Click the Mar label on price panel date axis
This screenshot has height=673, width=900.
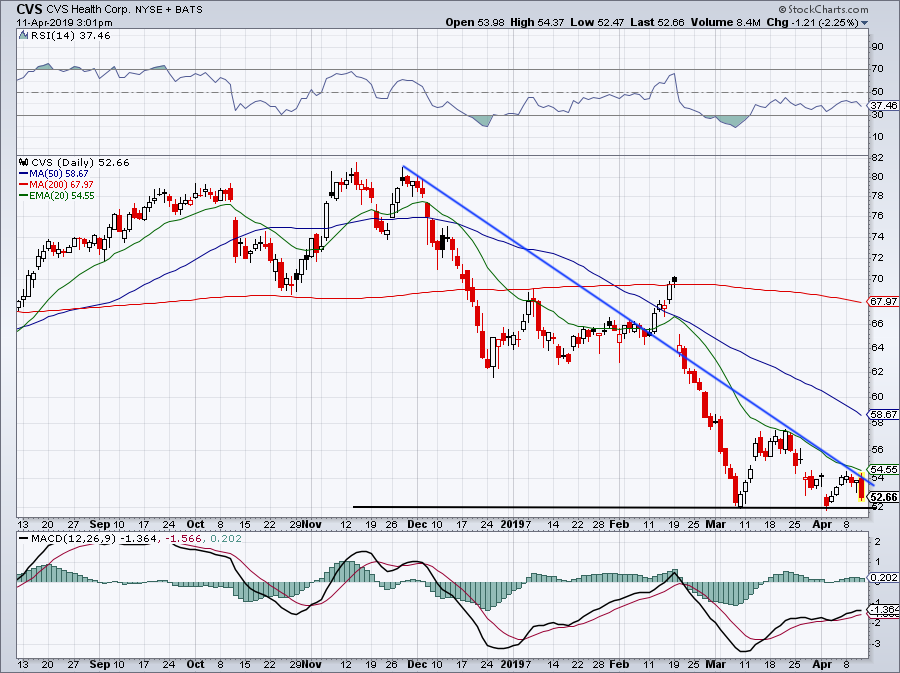coord(716,524)
